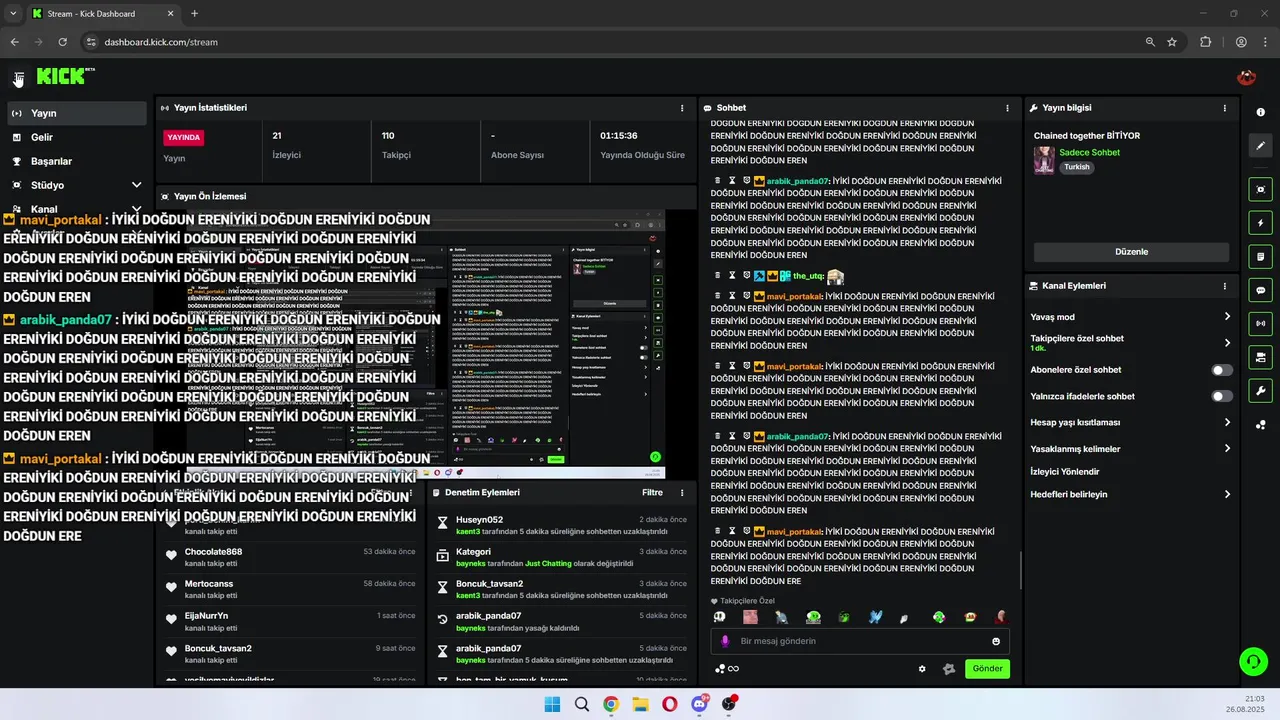Open the green headset support button

(x=1252, y=661)
